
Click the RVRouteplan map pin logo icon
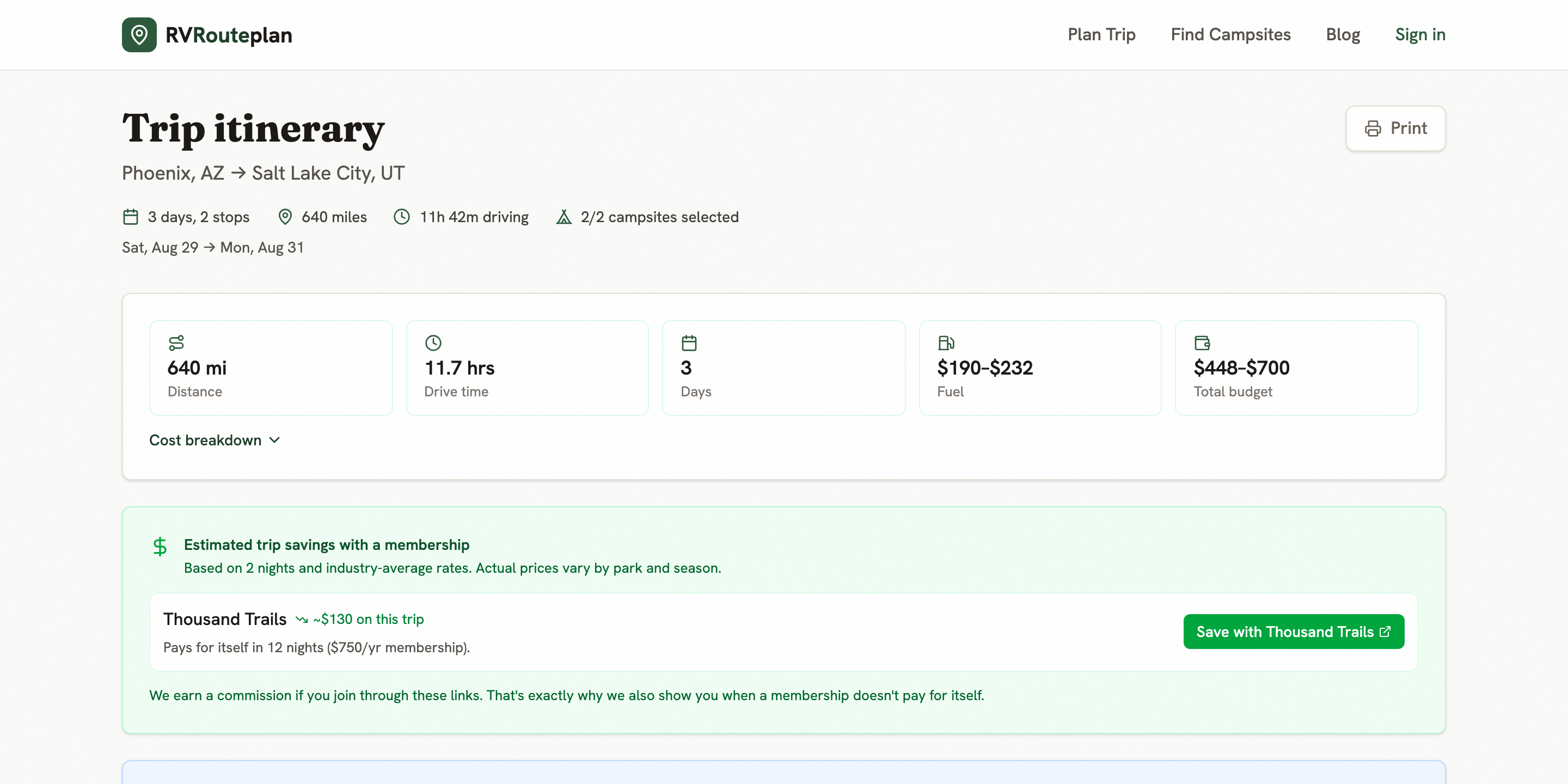(x=139, y=35)
